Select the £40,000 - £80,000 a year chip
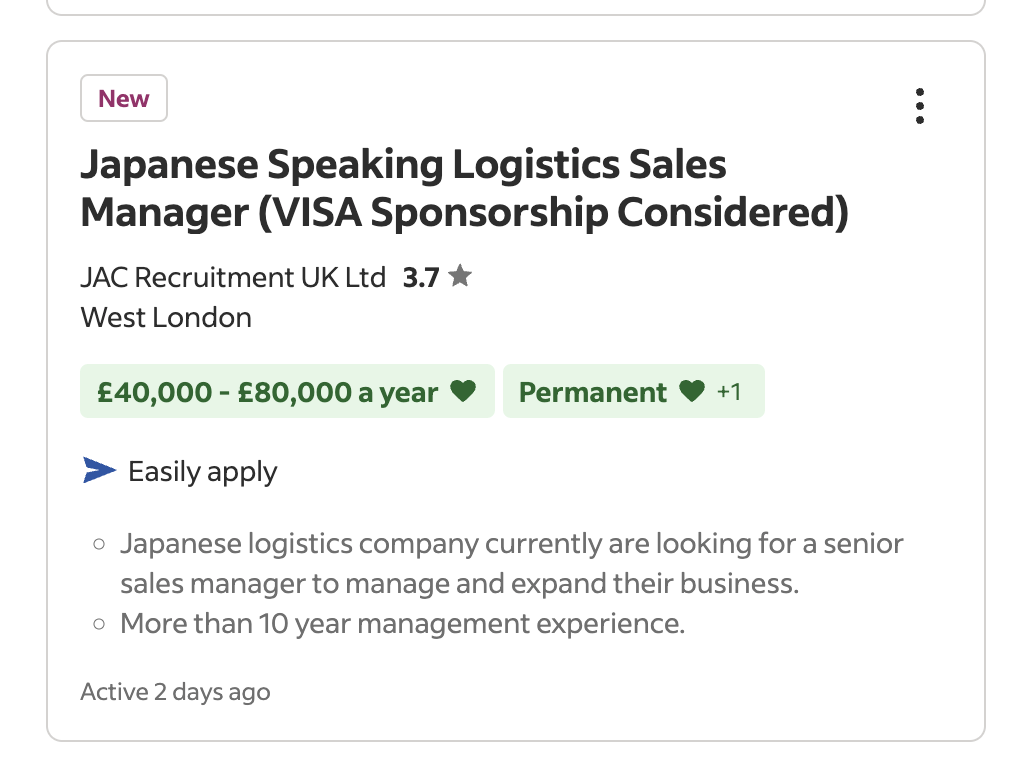Image resolution: width=1020 pixels, height=764 pixels. pyautogui.click(x=268, y=391)
